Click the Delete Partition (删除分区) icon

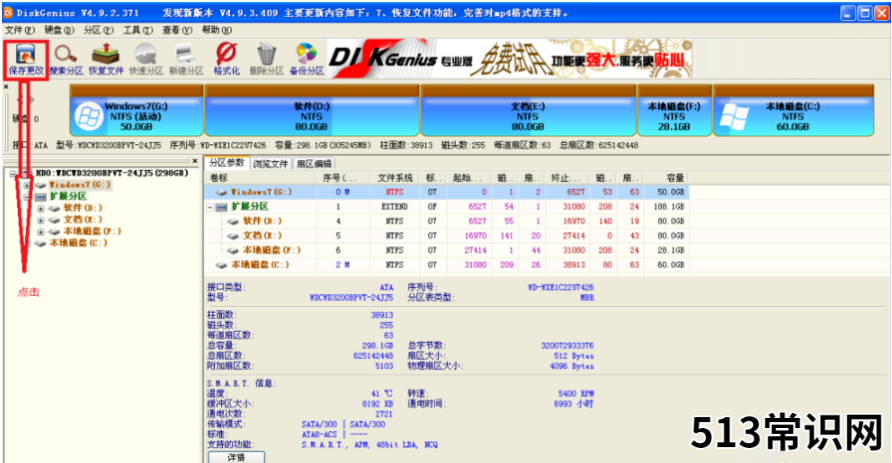tap(266, 59)
